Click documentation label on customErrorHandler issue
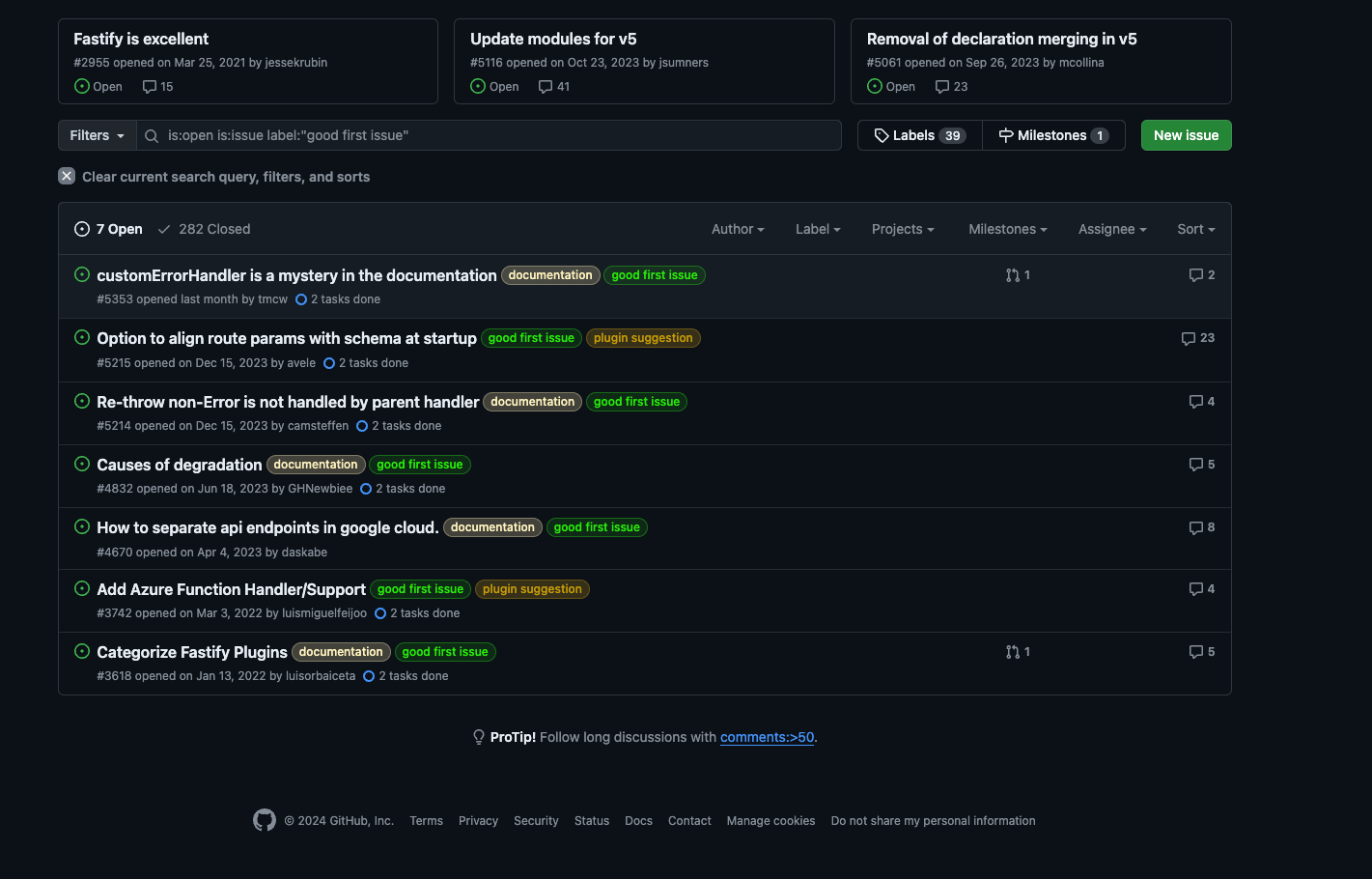Viewport: 1372px width, 879px height. [550, 275]
